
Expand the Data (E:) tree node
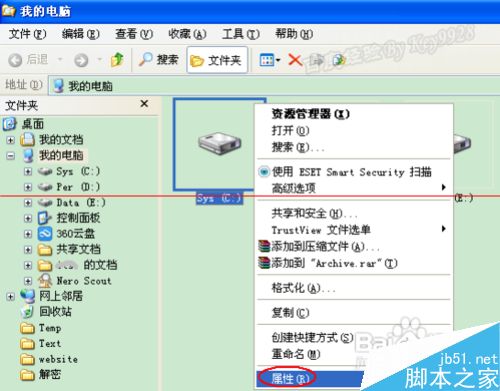28,203
